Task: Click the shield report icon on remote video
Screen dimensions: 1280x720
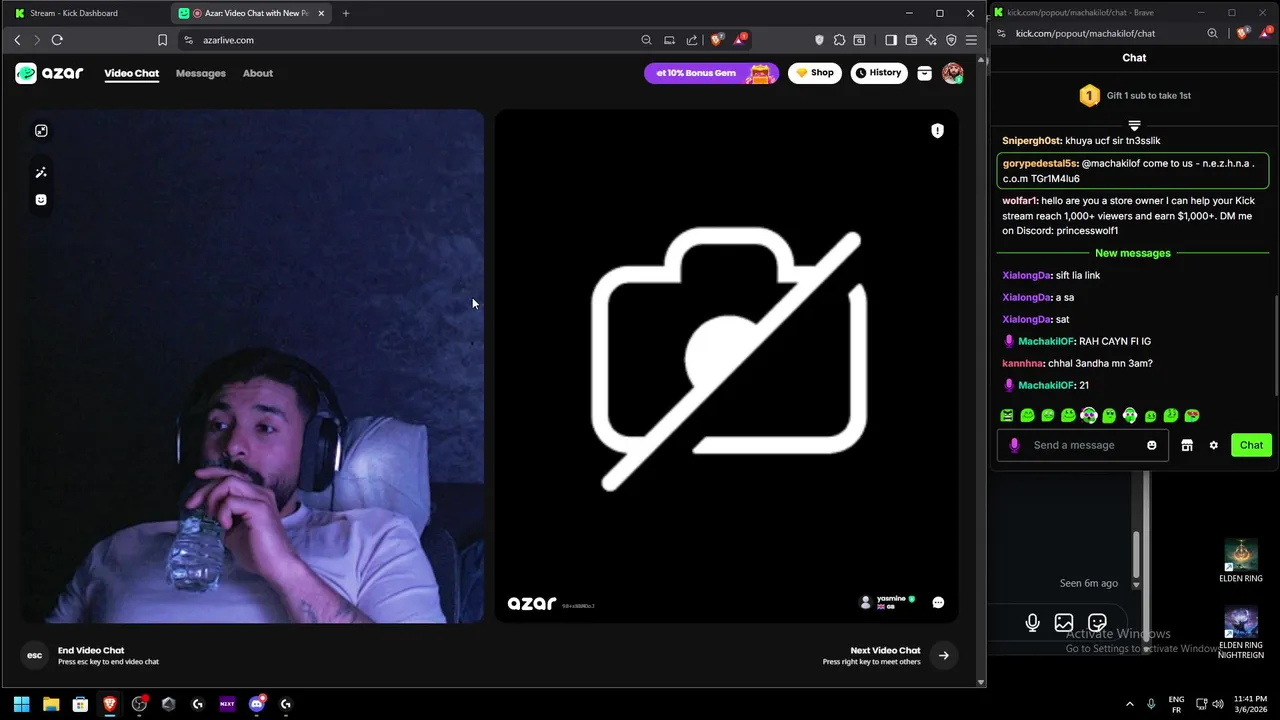Action: (x=937, y=131)
